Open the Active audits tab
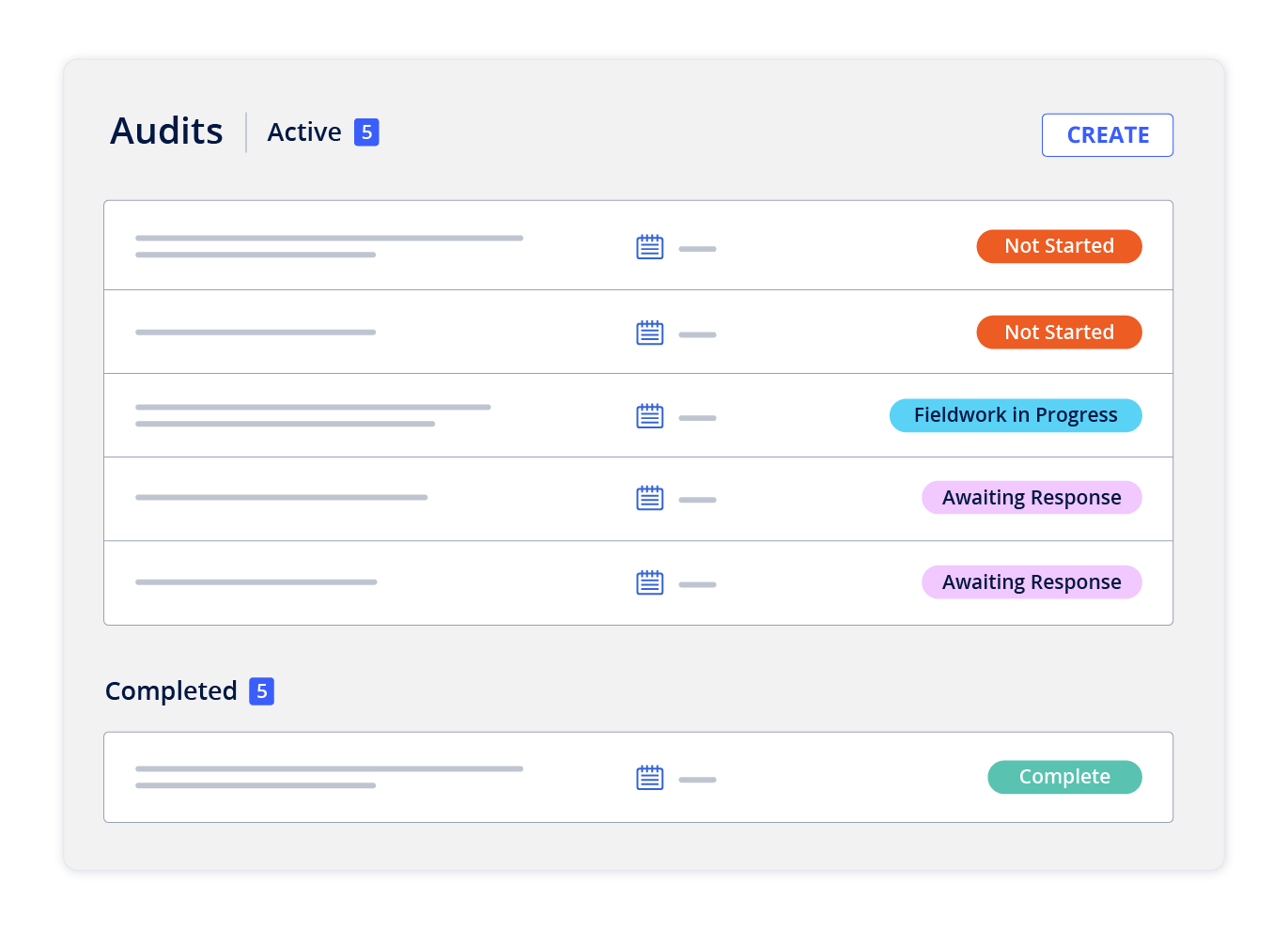Screen dimensions: 1288x930 pyautogui.click(x=303, y=132)
